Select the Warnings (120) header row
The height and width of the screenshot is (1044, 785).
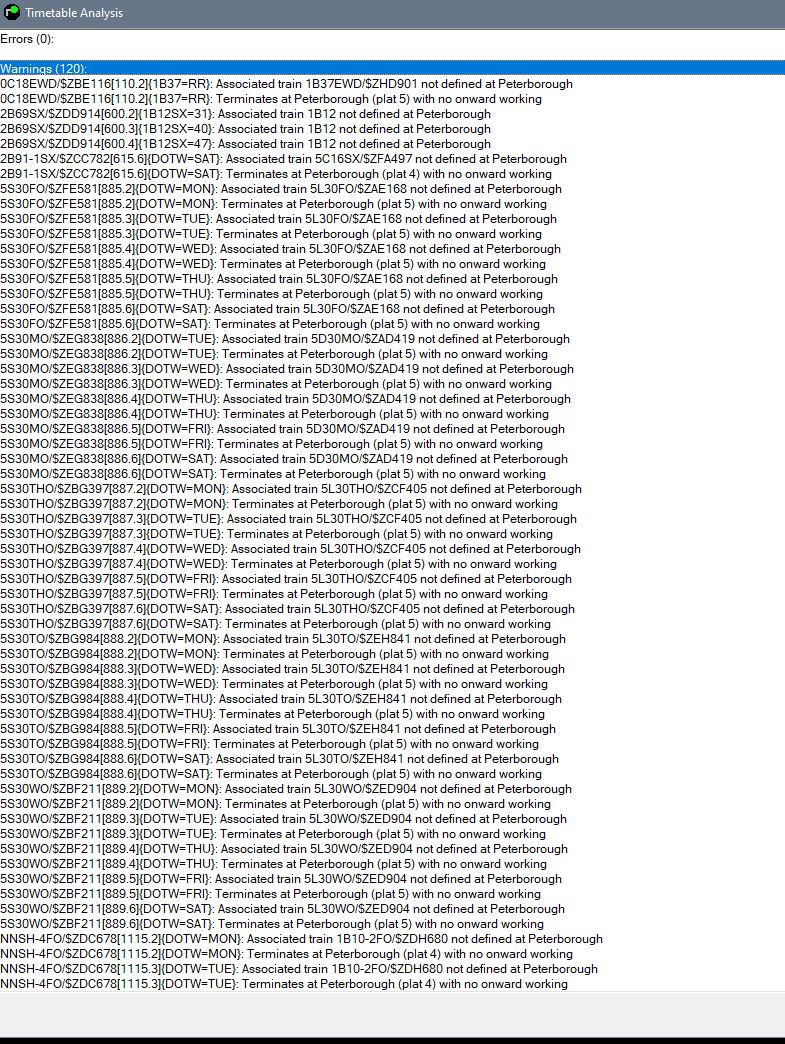392,68
